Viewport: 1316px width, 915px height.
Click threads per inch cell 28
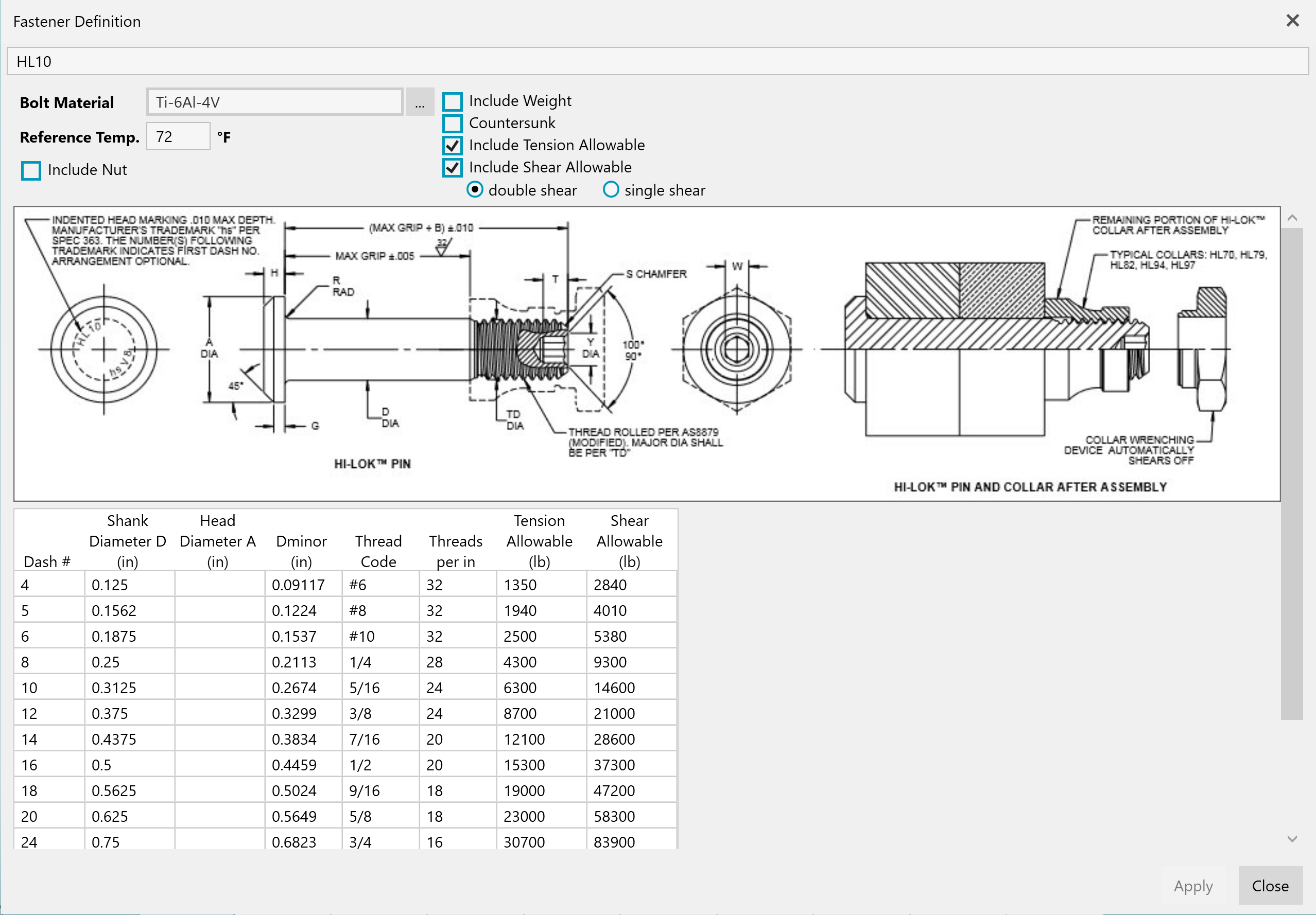457,662
